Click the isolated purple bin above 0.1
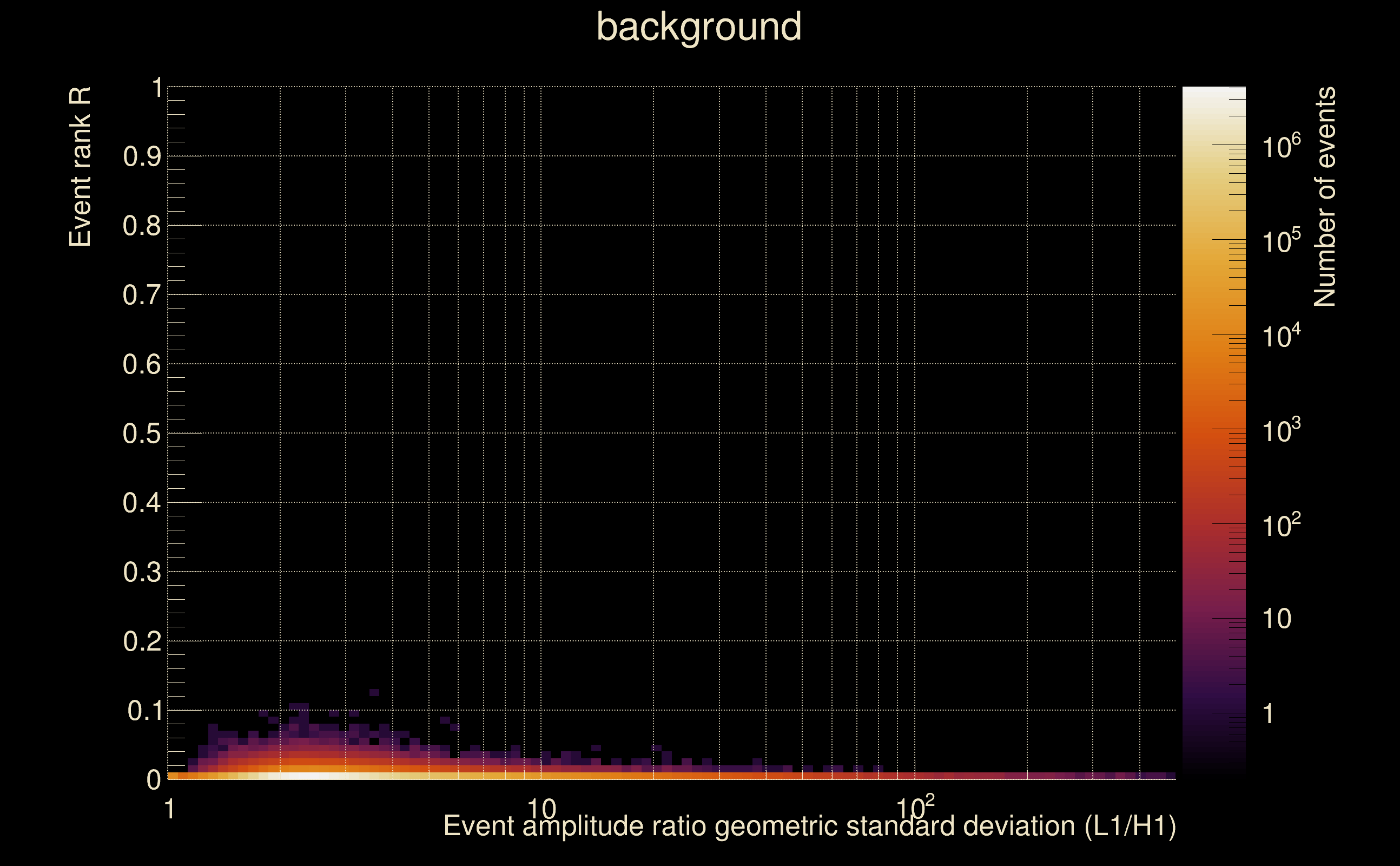This screenshot has height=866, width=1400. click(374, 692)
